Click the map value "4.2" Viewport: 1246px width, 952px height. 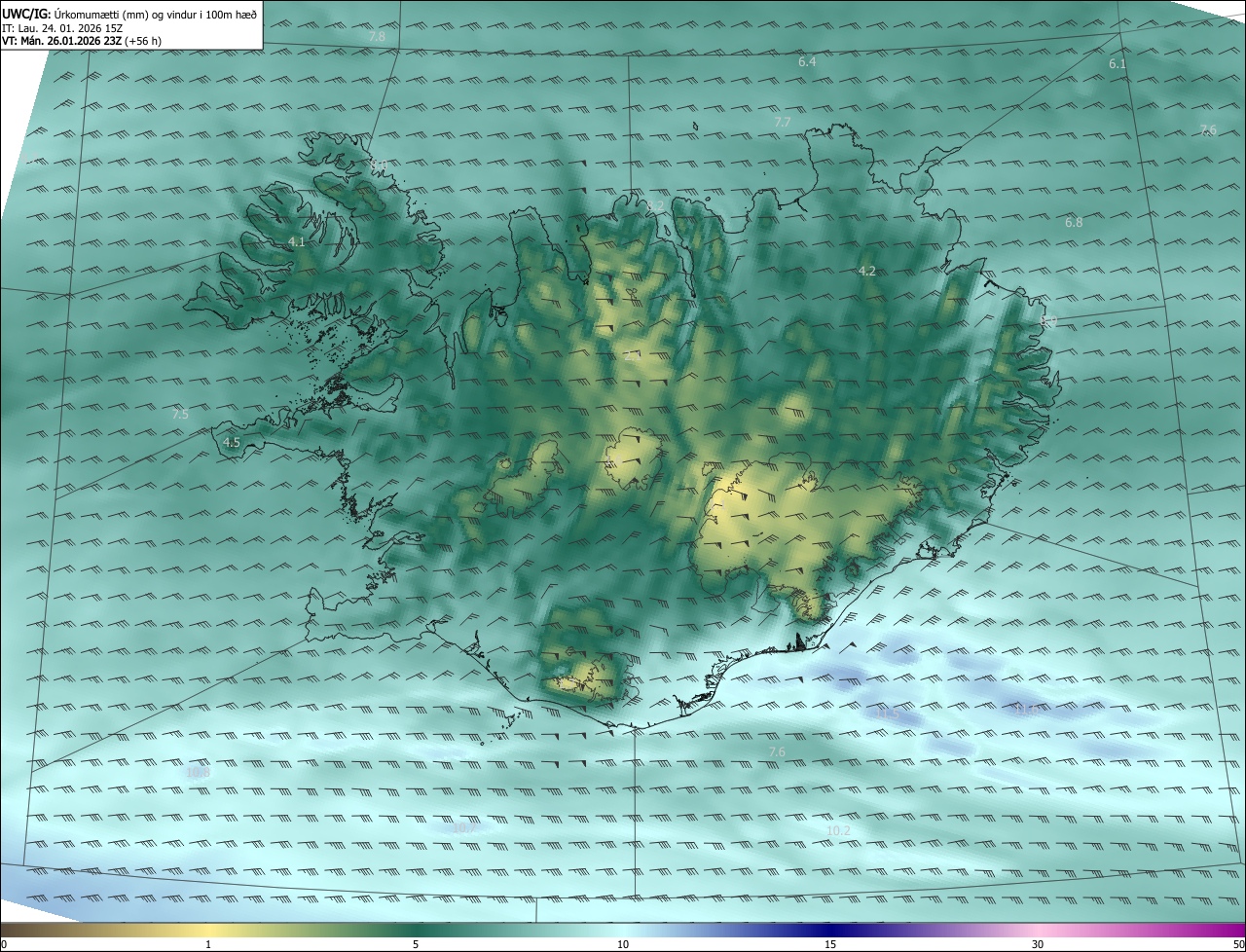867,271
